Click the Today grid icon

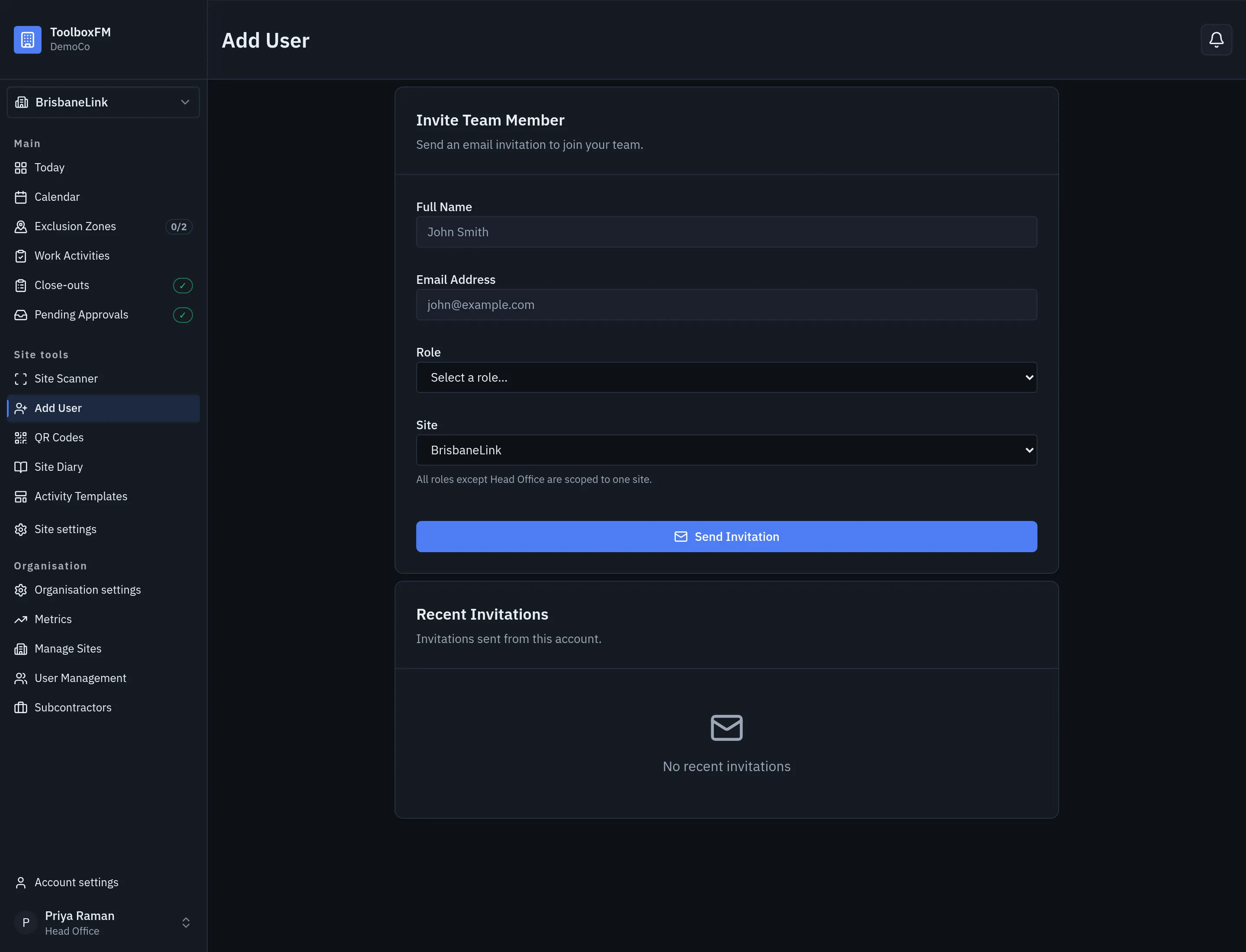click(x=21, y=168)
